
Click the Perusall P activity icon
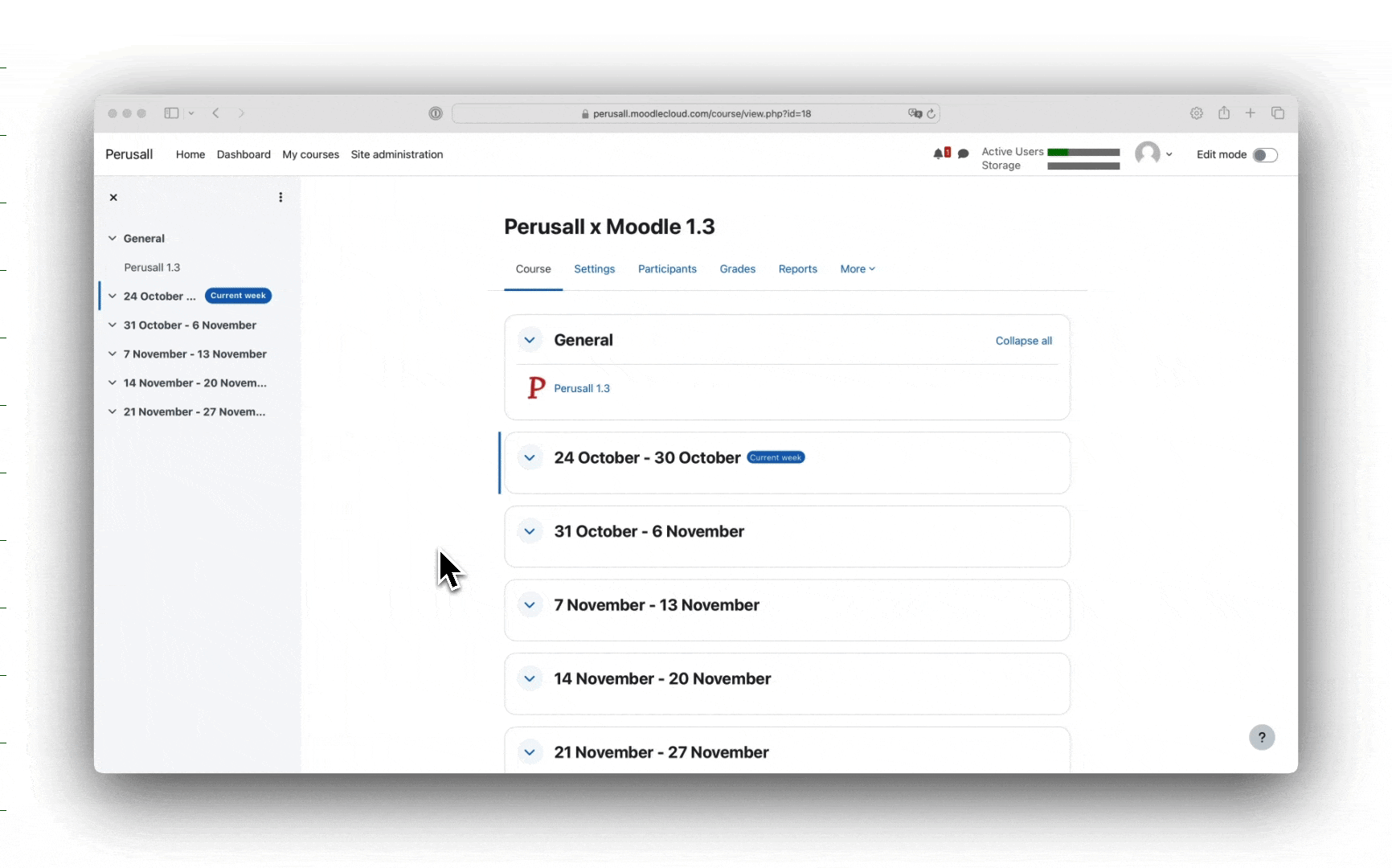tap(536, 388)
